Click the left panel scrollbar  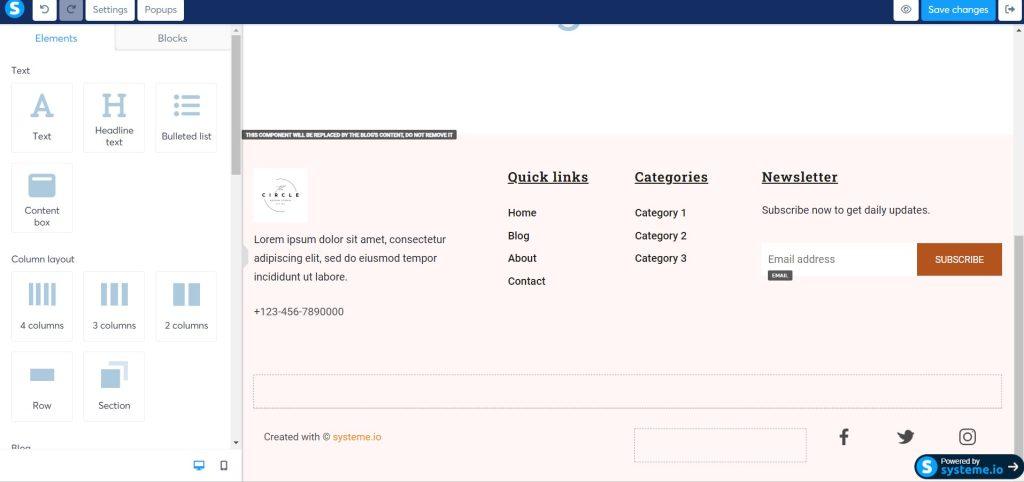click(x=236, y=104)
